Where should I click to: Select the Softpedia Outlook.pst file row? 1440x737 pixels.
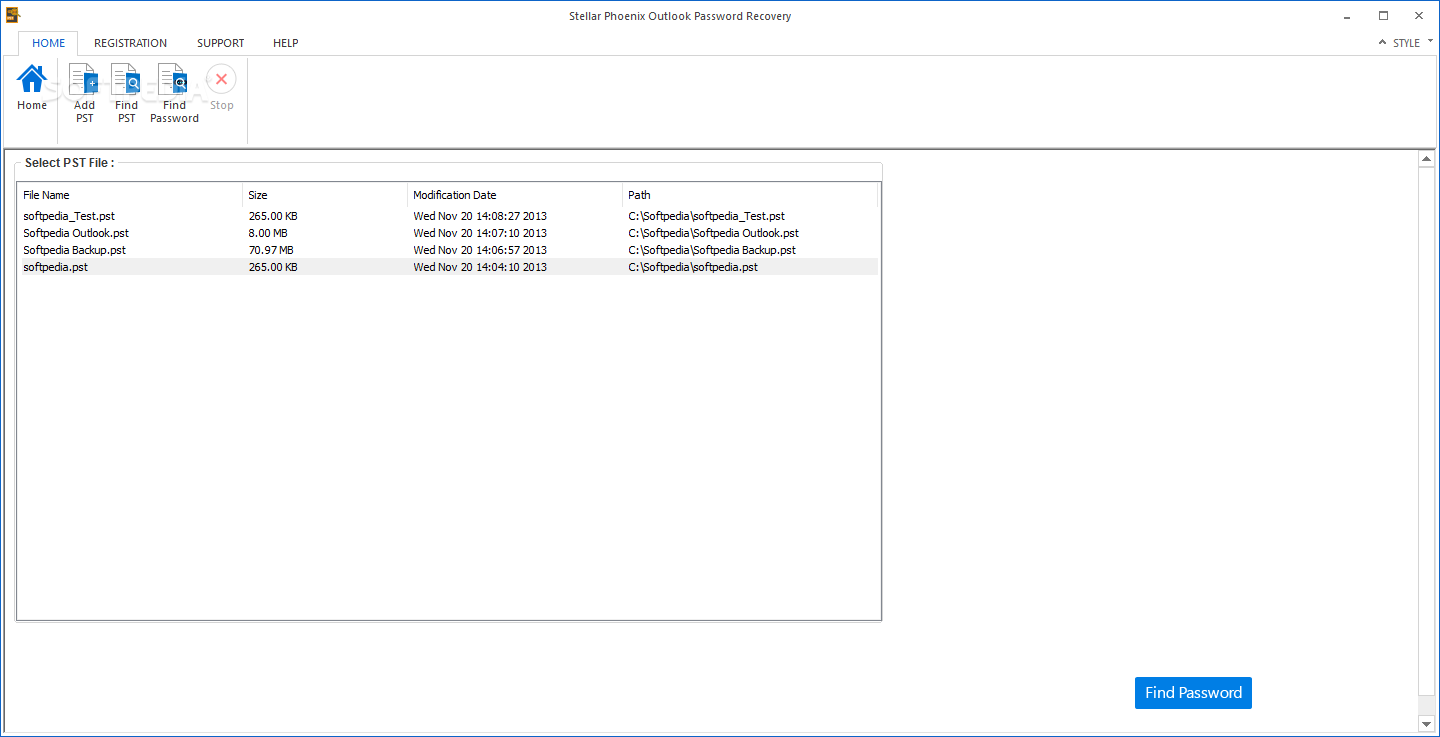pyautogui.click(x=448, y=233)
